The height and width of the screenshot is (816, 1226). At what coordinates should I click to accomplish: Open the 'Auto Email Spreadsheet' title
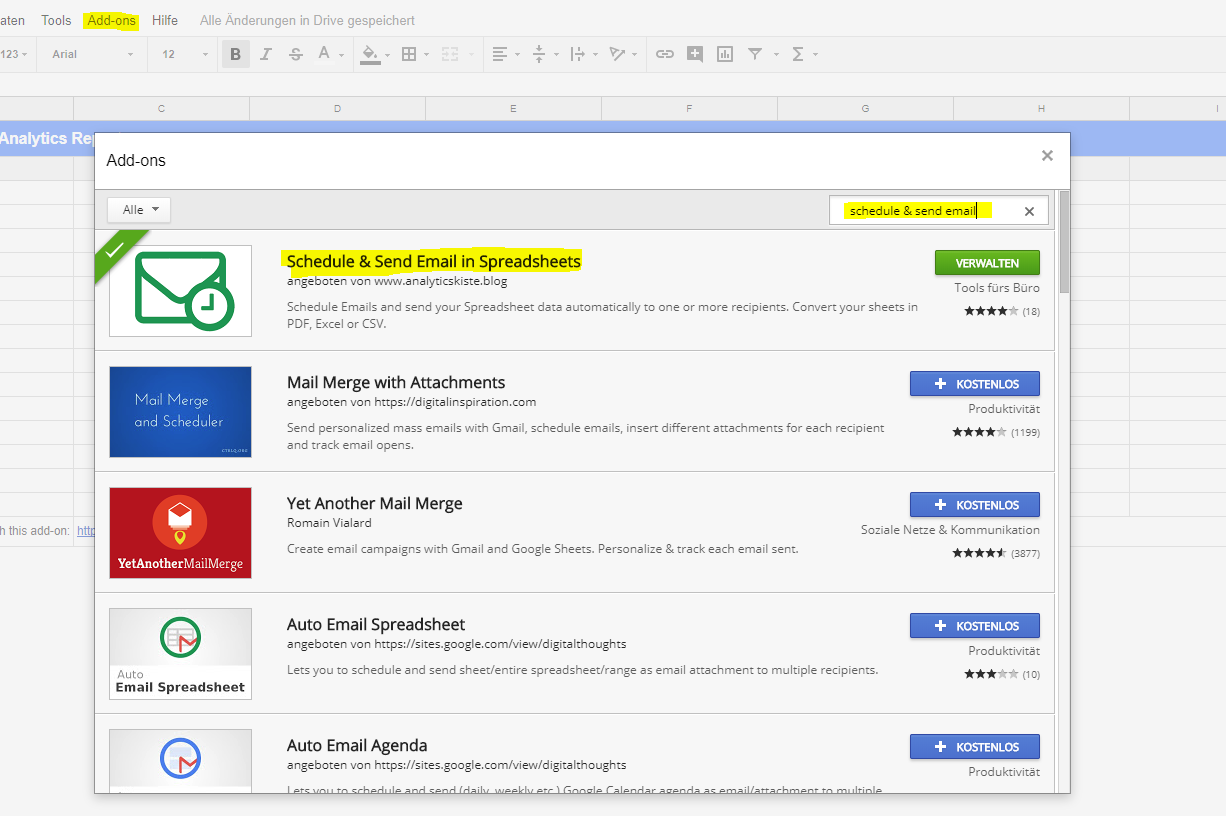(x=376, y=624)
